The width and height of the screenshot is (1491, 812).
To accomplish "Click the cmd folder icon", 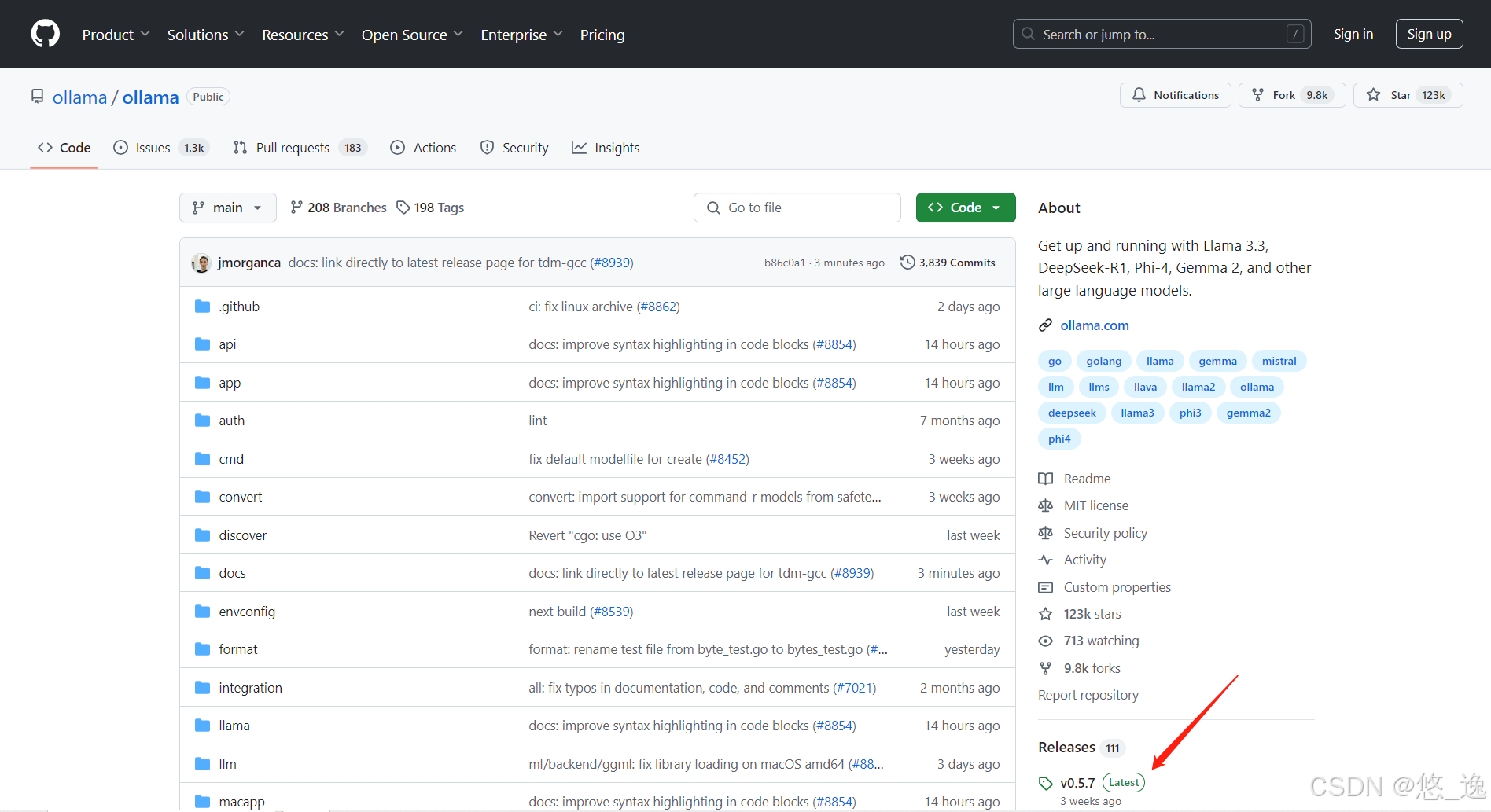I will [x=202, y=459].
